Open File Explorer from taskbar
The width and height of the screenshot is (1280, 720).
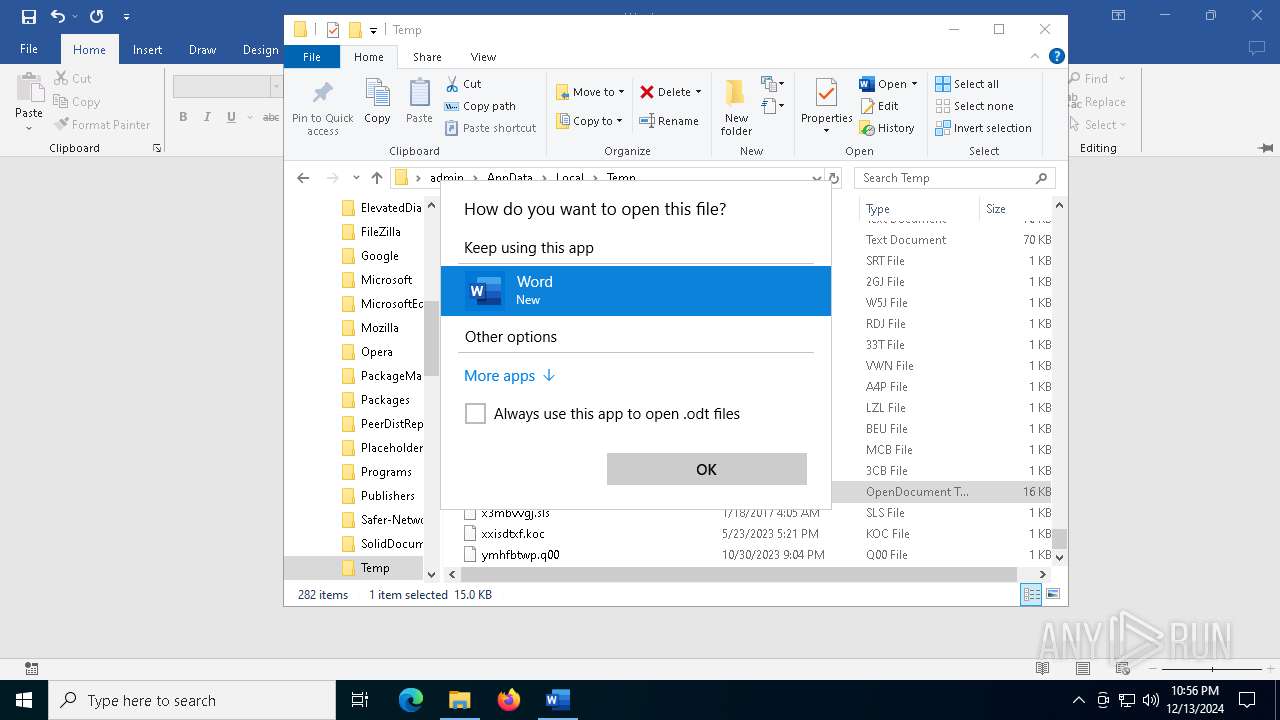coord(459,700)
